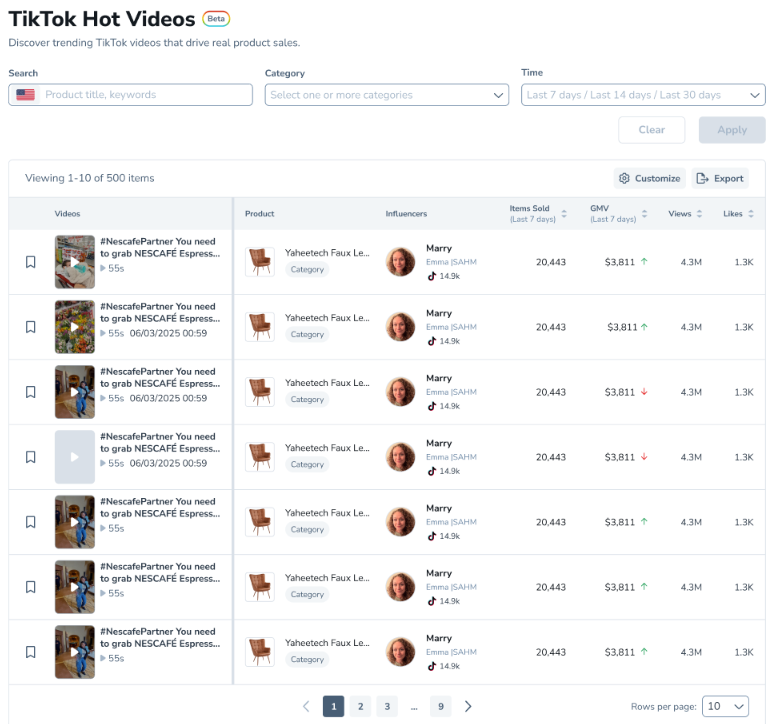Screen dimensions: 773x724
Task: Go to page 2 of results
Action: tap(360, 706)
